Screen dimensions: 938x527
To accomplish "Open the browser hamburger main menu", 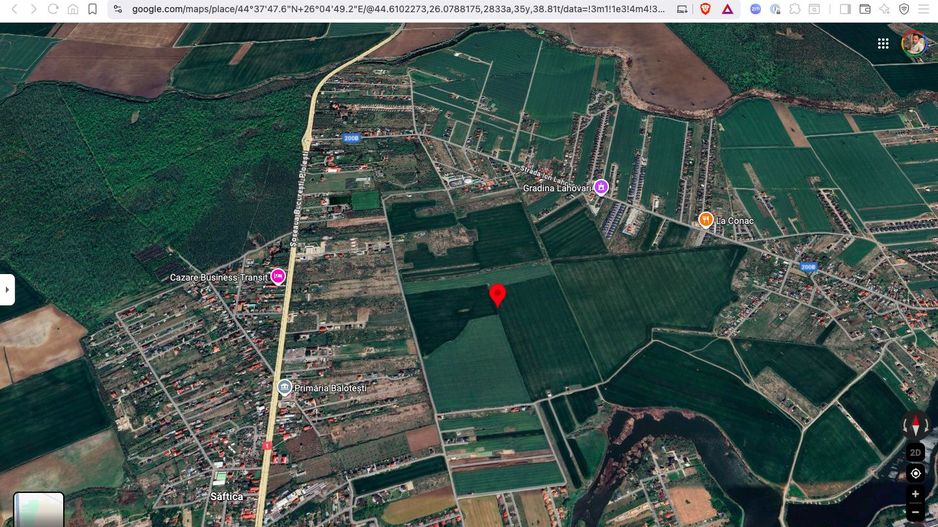I will click(924, 9).
